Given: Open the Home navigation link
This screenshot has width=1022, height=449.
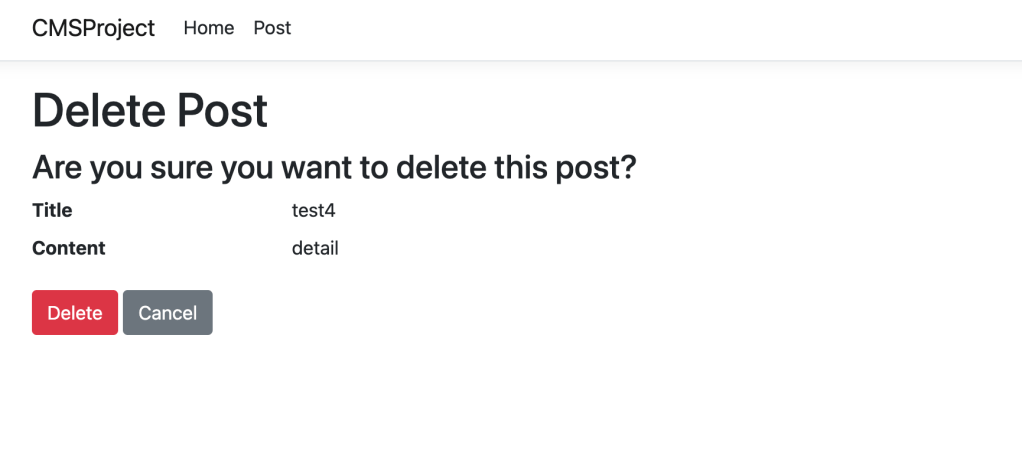Looking at the screenshot, I should tap(209, 28).
